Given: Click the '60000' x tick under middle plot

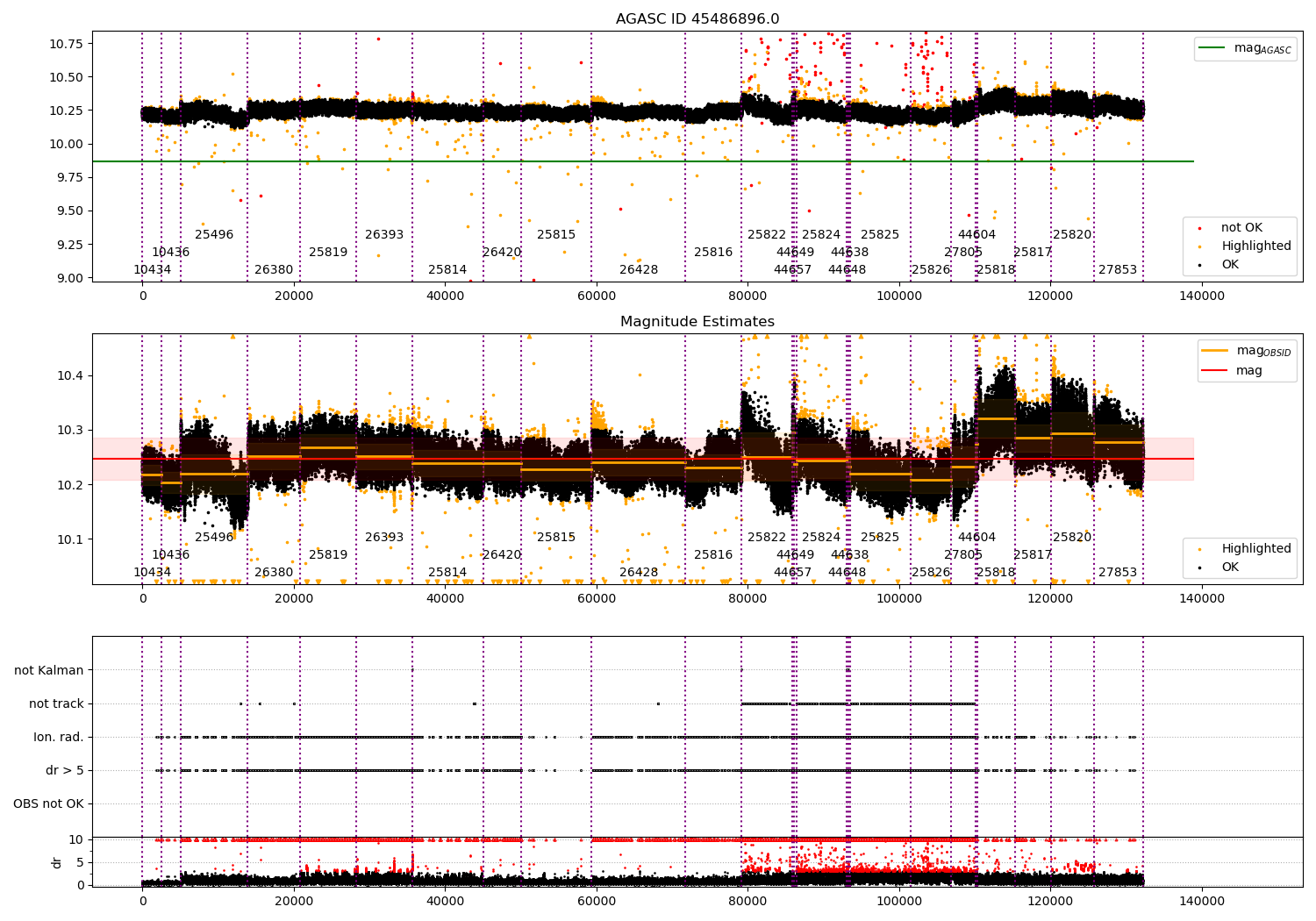Looking at the screenshot, I should (597, 599).
